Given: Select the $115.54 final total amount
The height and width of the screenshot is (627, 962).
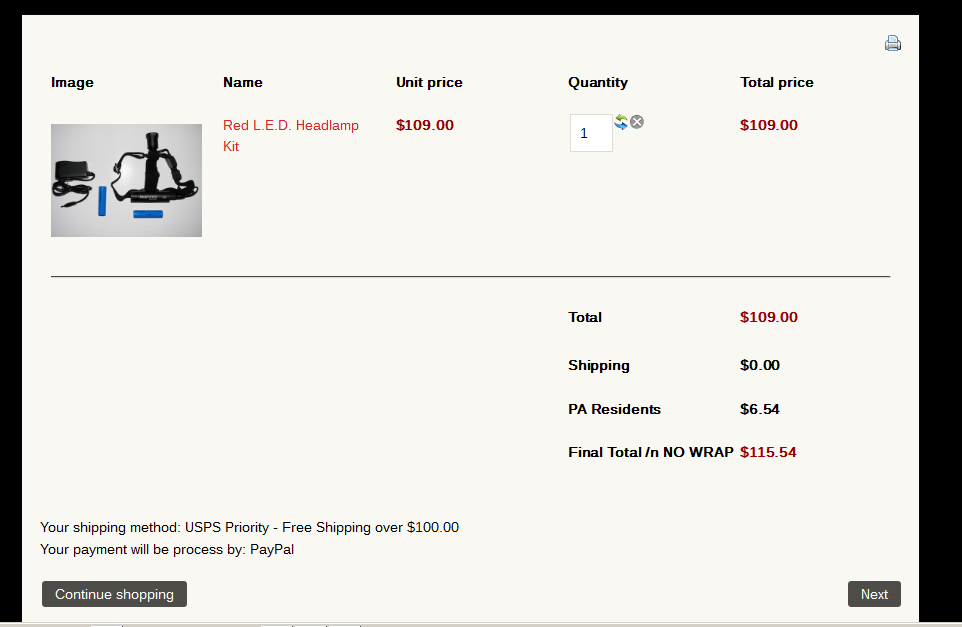Looking at the screenshot, I should point(768,452).
